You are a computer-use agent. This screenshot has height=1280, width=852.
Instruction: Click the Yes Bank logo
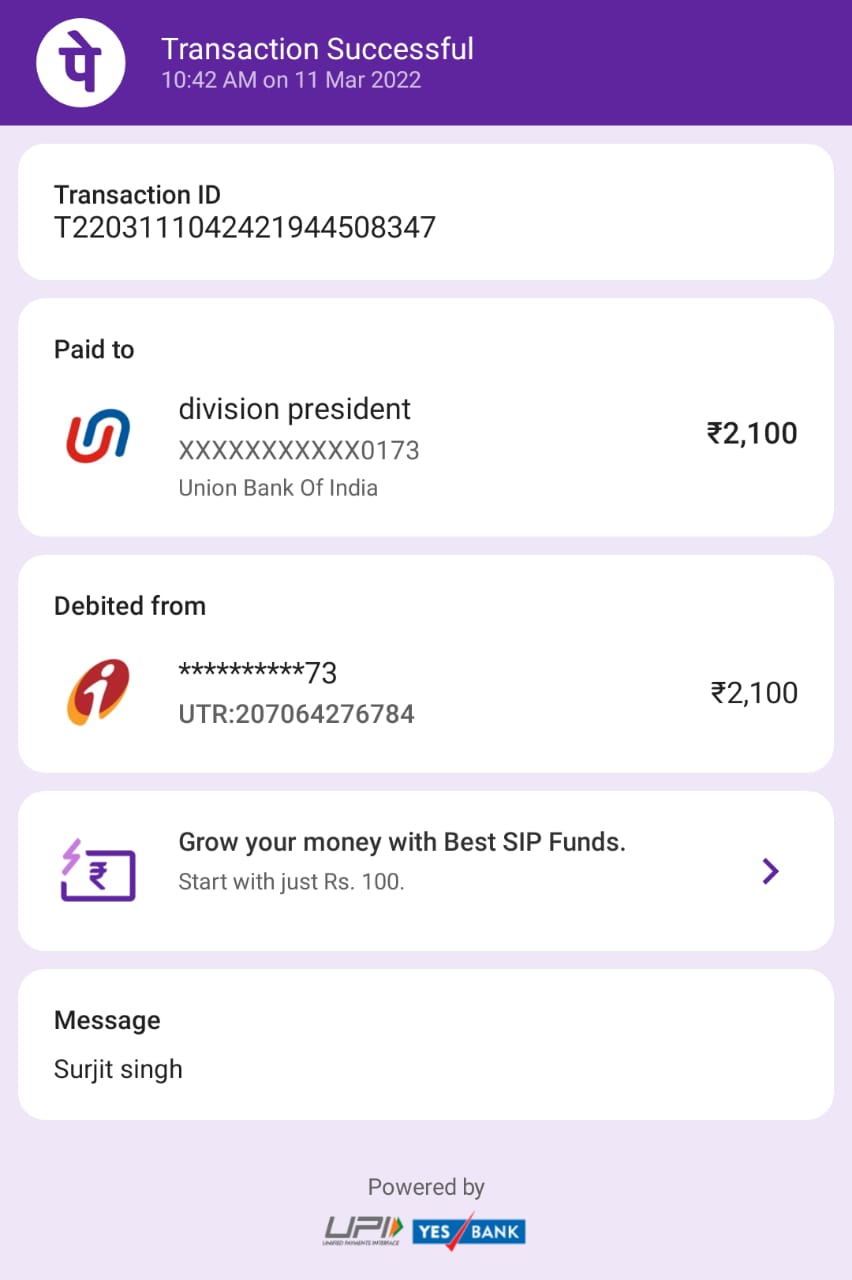[469, 1230]
